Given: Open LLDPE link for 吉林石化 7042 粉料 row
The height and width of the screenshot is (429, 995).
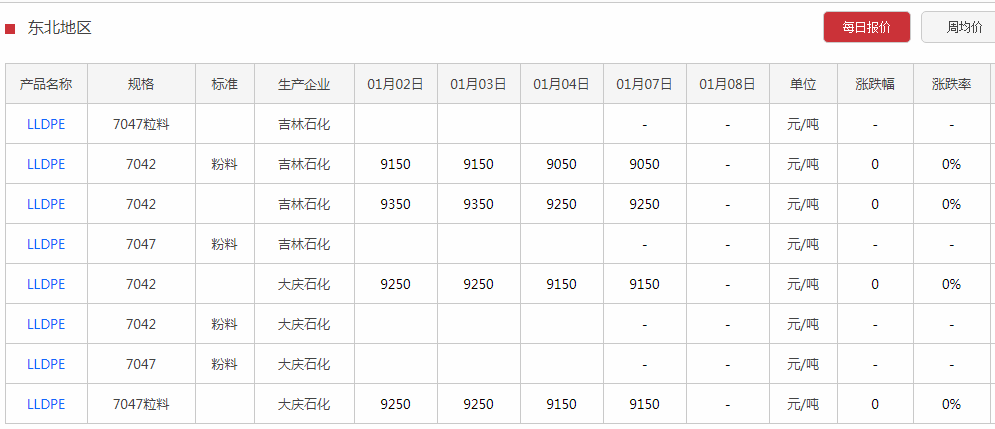Looking at the screenshot, I should 46,164.
